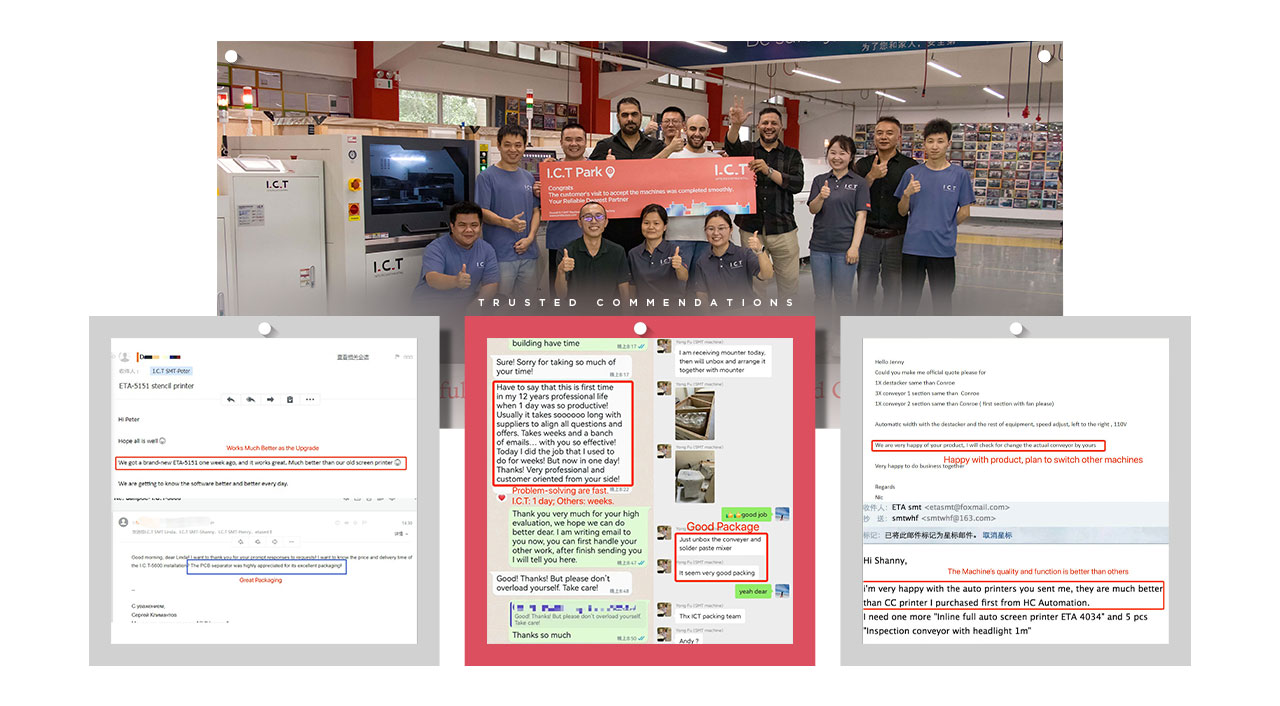Select the Reply icon in the ETA-5151 email toolbar
The height and width of the screenshot is (706, 1280).
pyautogui.click(x=230, y=399)
